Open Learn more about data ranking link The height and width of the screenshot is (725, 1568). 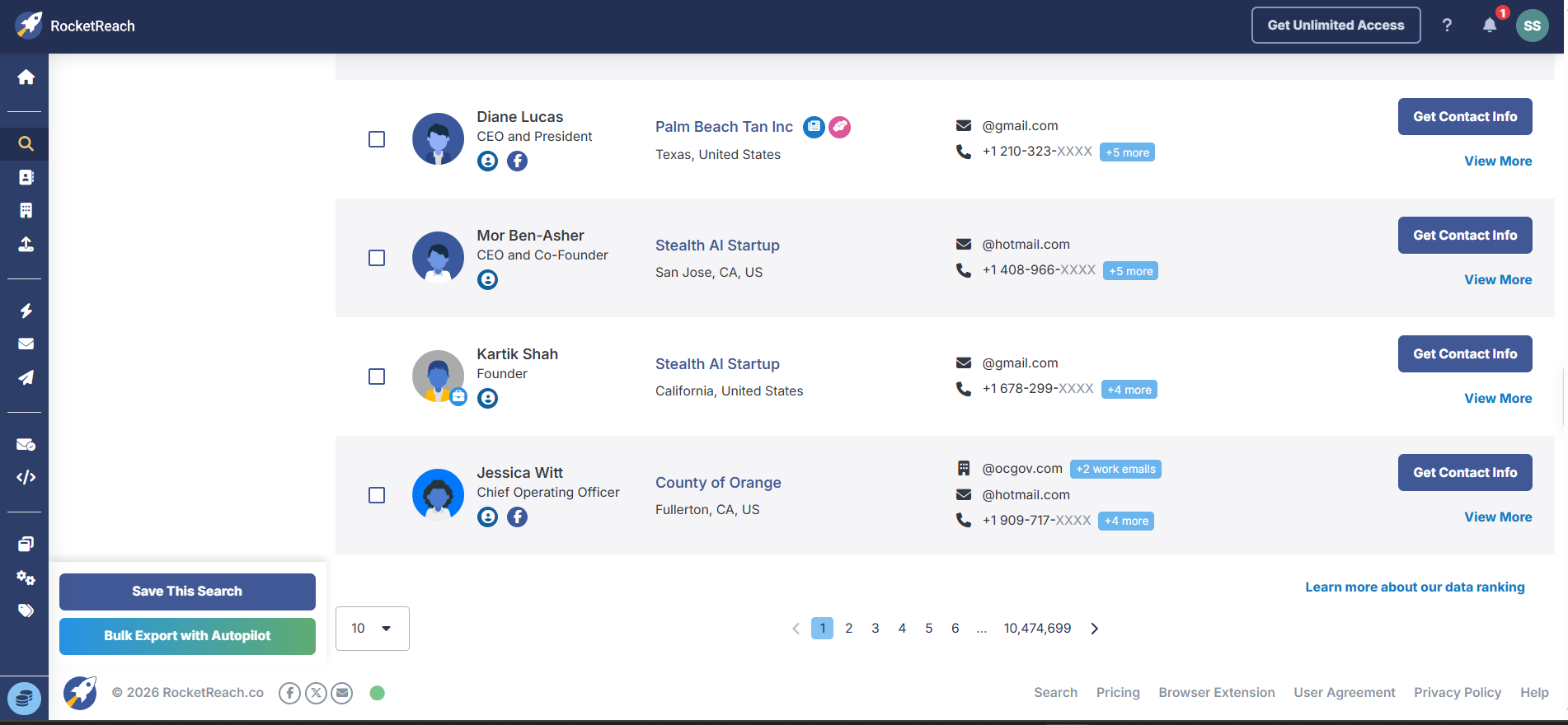click(x=1415, y=587)
